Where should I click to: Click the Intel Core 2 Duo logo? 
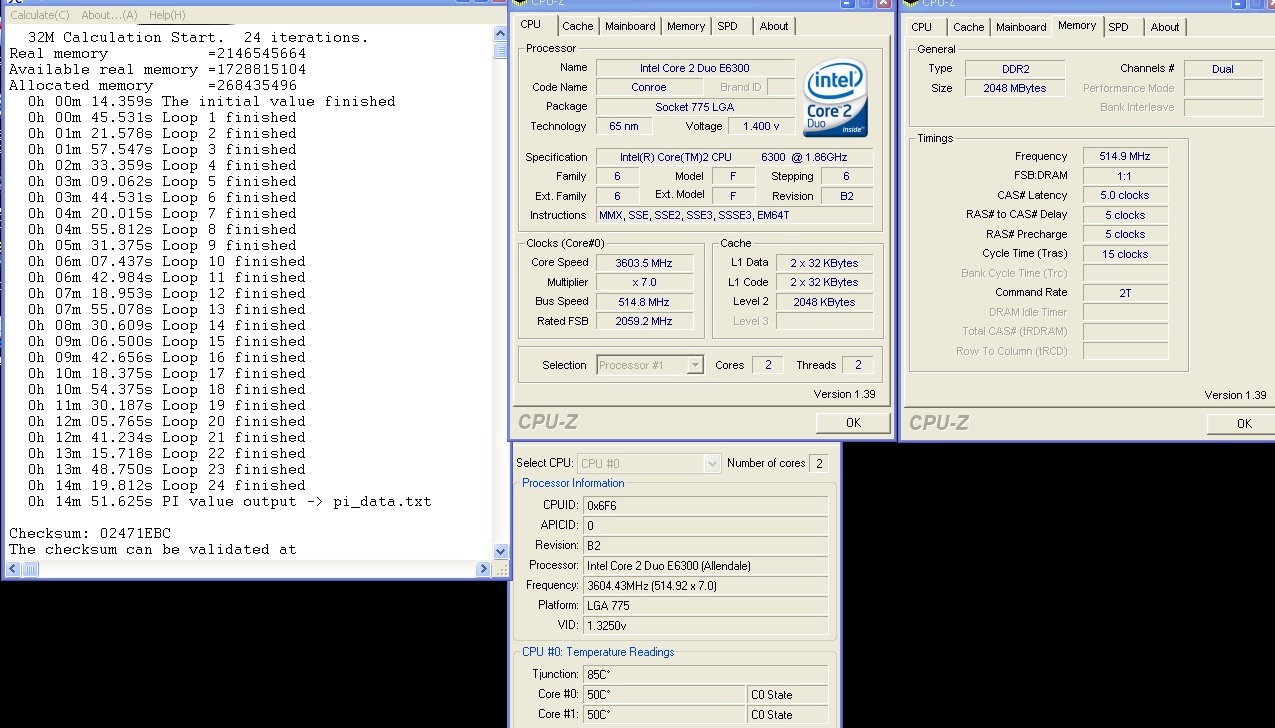click(x=835, y=99)
